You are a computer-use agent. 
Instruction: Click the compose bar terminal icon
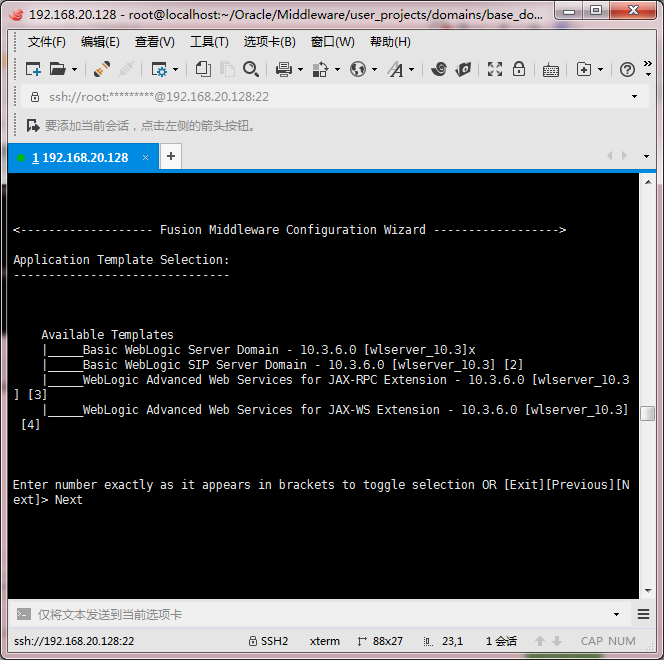point(24,614)
